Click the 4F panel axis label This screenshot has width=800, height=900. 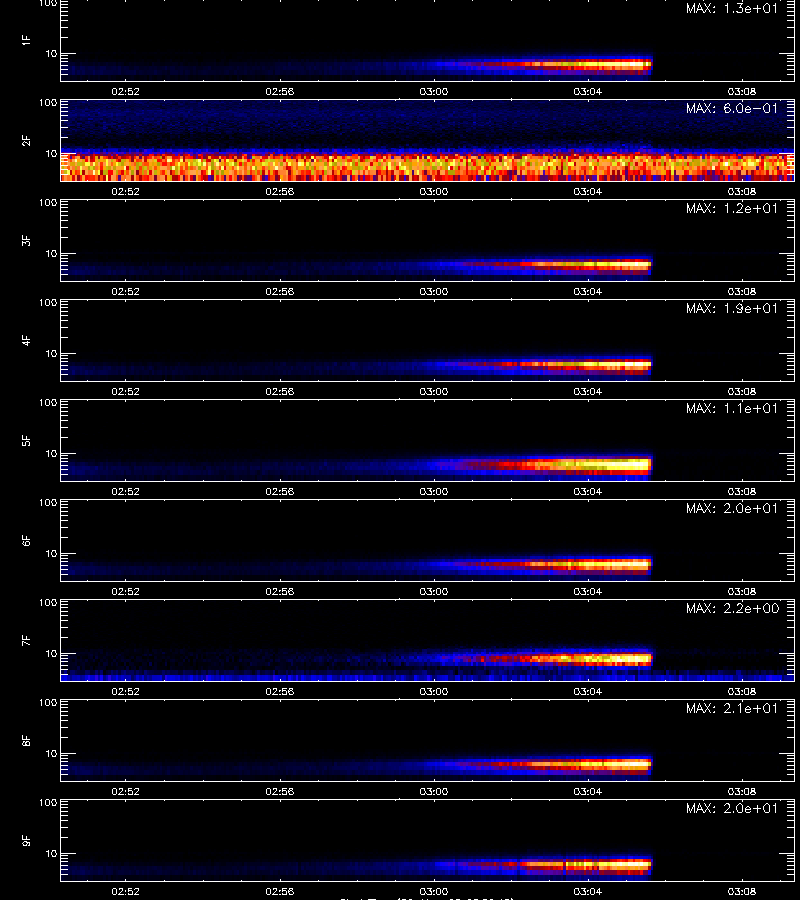pos(26,340)
